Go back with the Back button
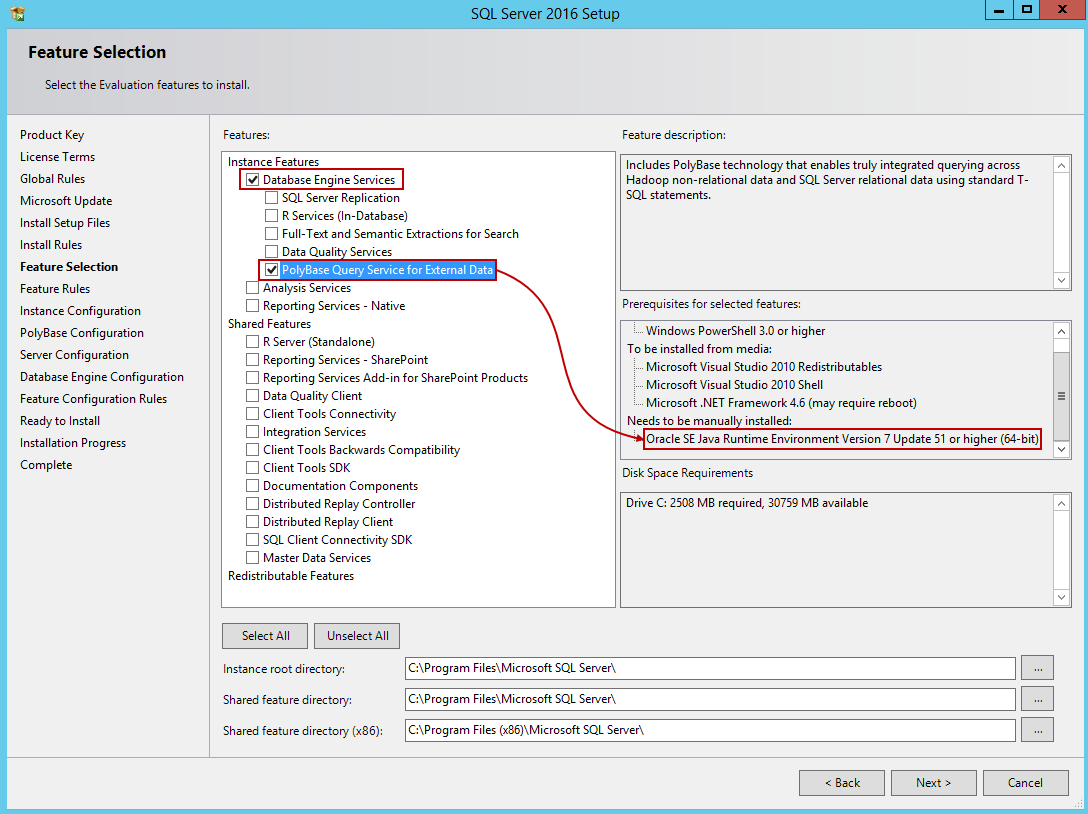The width and height of the screenshot is (1088, 814). (842, 783)
